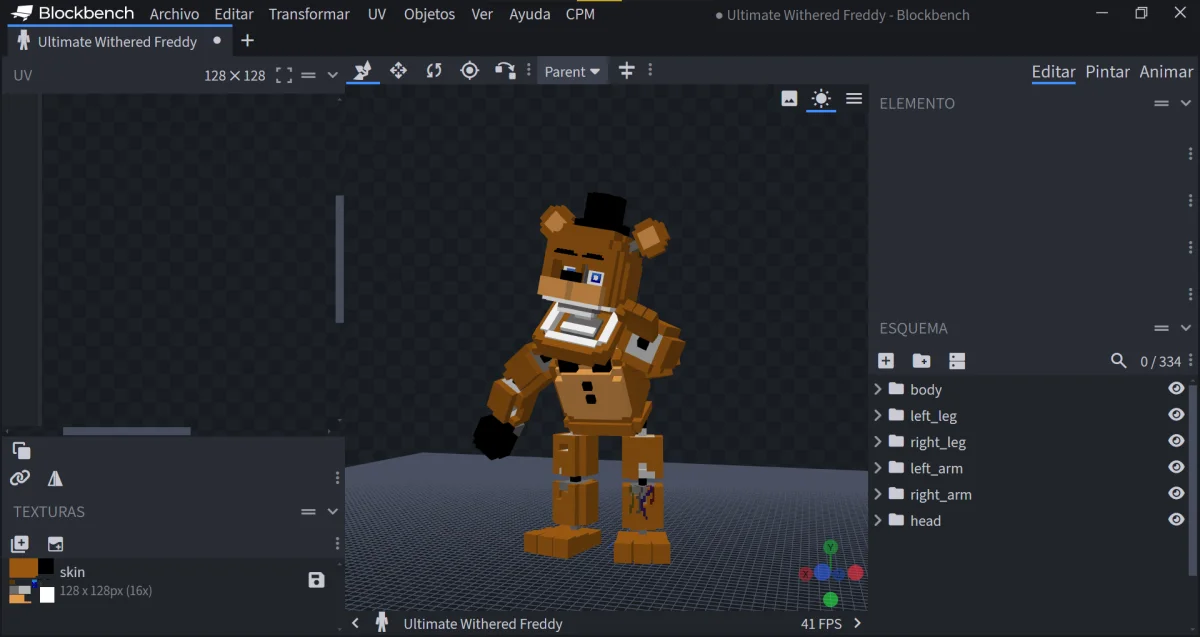Viewport: 1200px width, 637px height.
Task: Go to next model with right arrow
Action: (857, 623)
